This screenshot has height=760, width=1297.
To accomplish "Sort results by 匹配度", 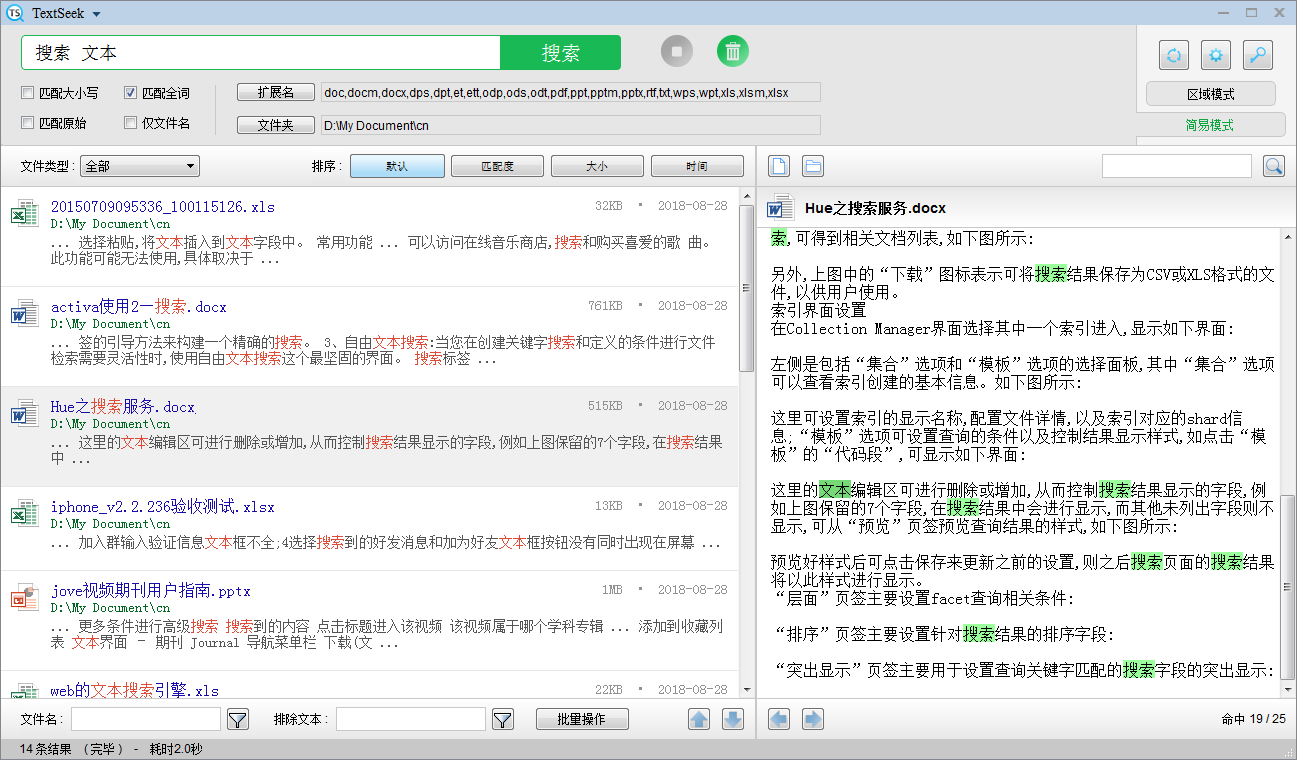I will click(x=497, y=166).
